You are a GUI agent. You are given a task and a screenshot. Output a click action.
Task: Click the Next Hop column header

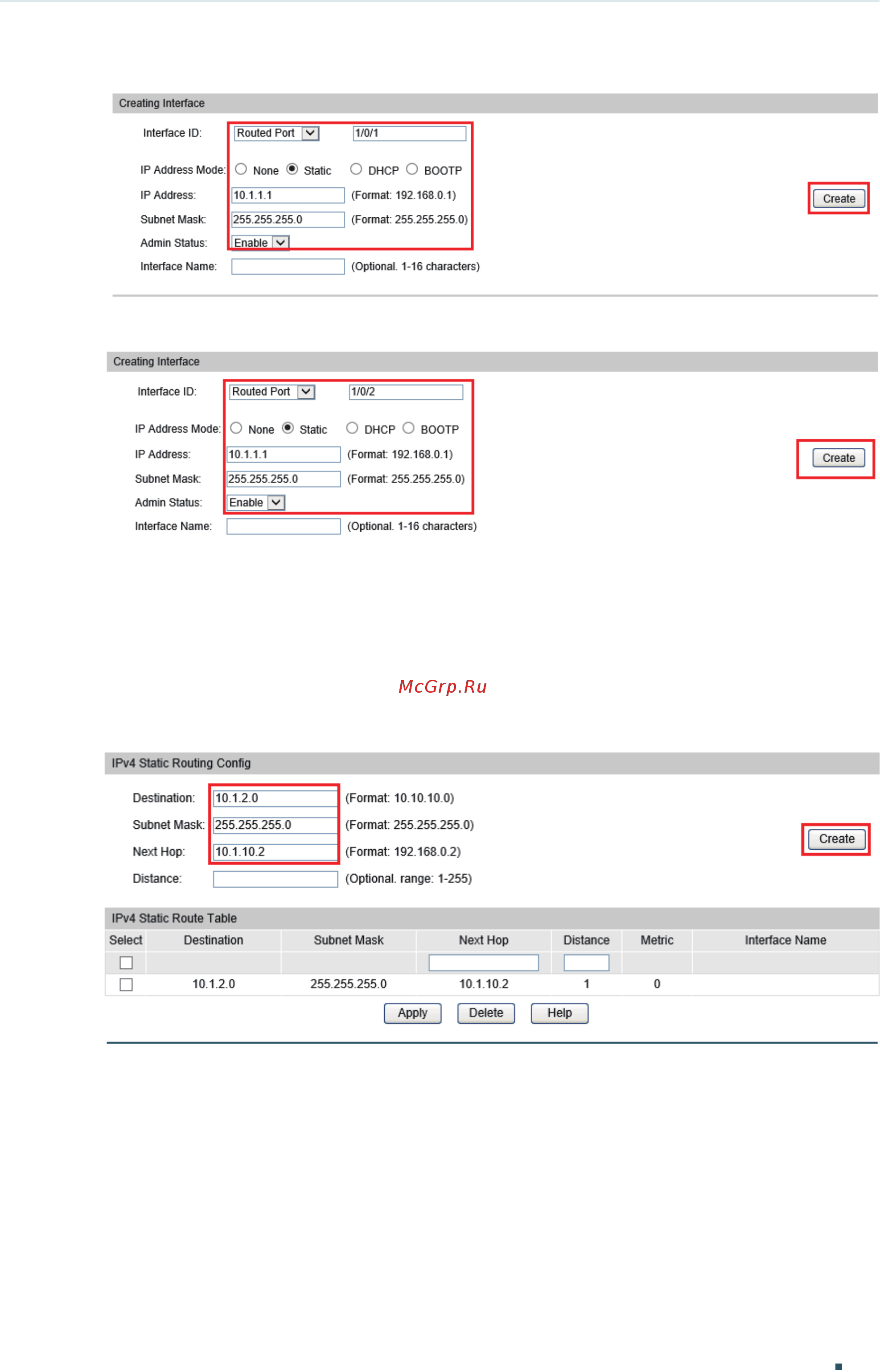483,940
